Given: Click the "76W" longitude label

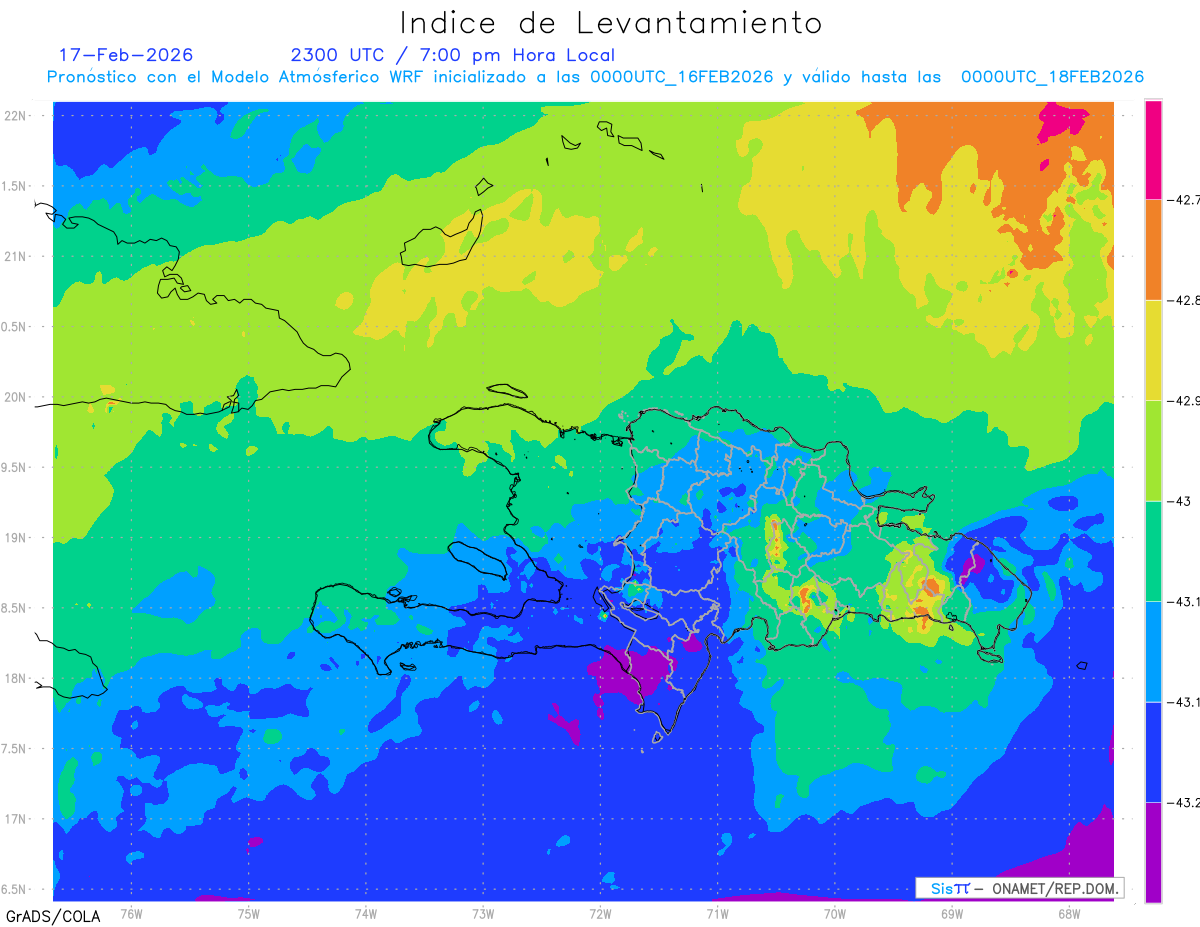Looking at the screenshot, I should 132,913.
